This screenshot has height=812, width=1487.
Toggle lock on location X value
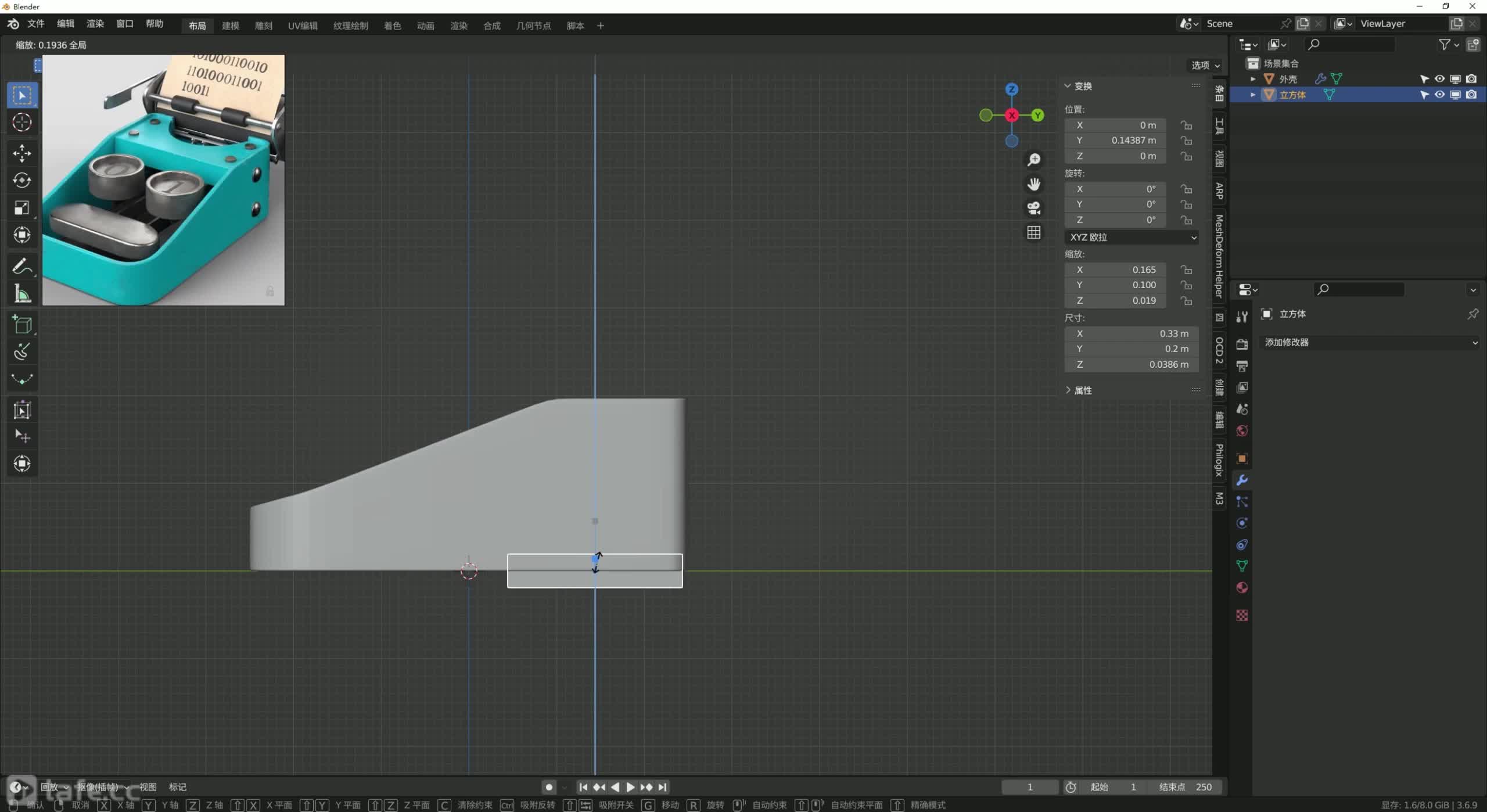pos(1186,125)
